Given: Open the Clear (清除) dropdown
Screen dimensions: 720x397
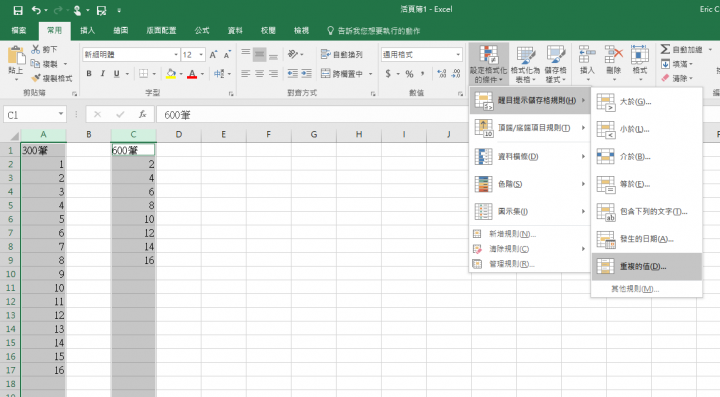Looking at the screenshot, I should click(x=677, y=78).
